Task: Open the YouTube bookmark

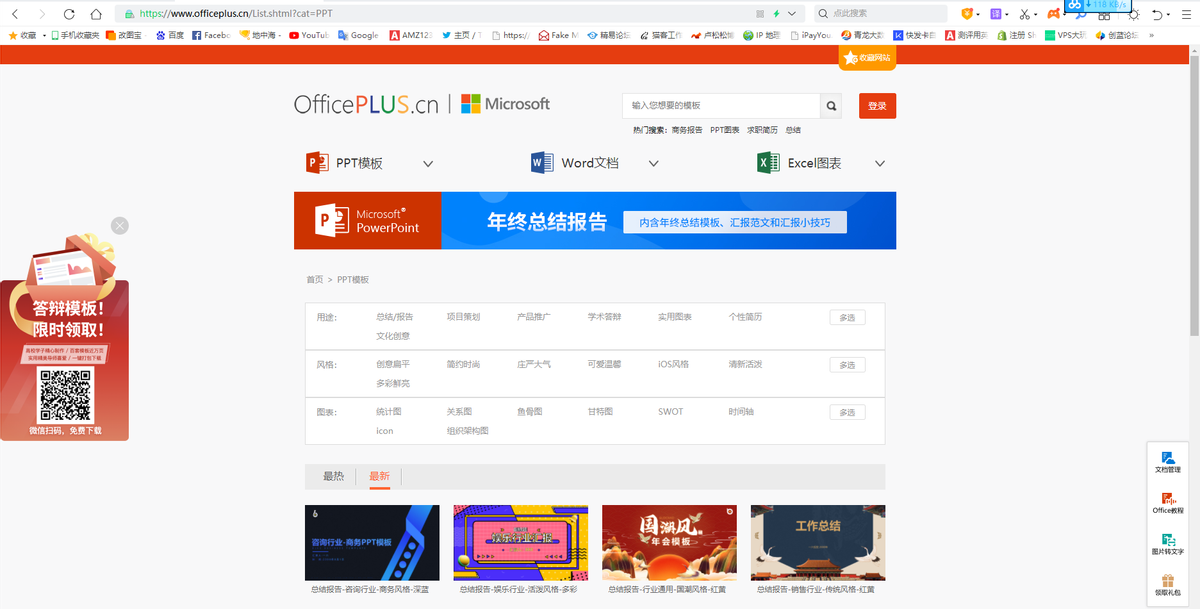Action: coord(309,35)
